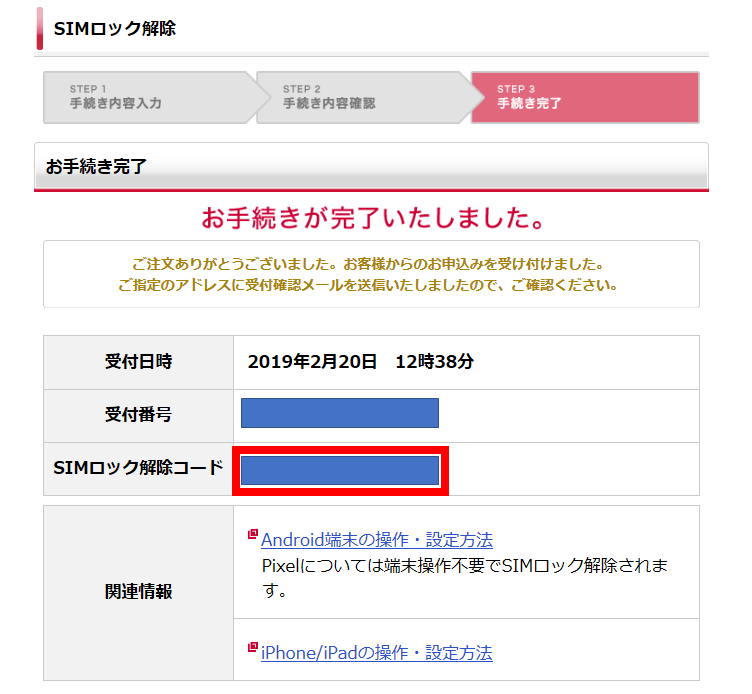
Task: Open the Android端末の操作・設定方法 link
Action: click(x=377, y=540)
